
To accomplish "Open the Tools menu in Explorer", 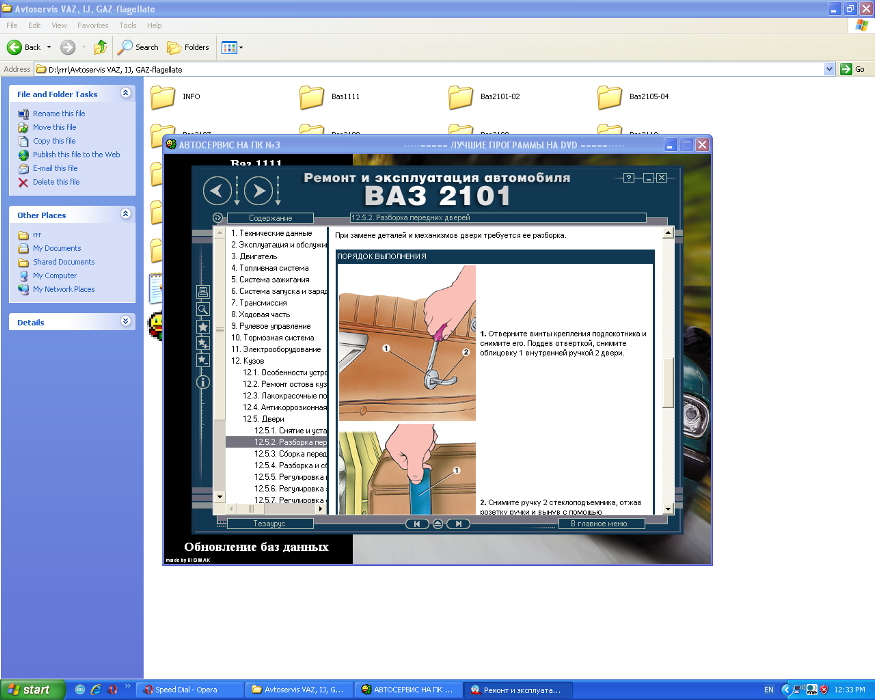I will [128, 25].
